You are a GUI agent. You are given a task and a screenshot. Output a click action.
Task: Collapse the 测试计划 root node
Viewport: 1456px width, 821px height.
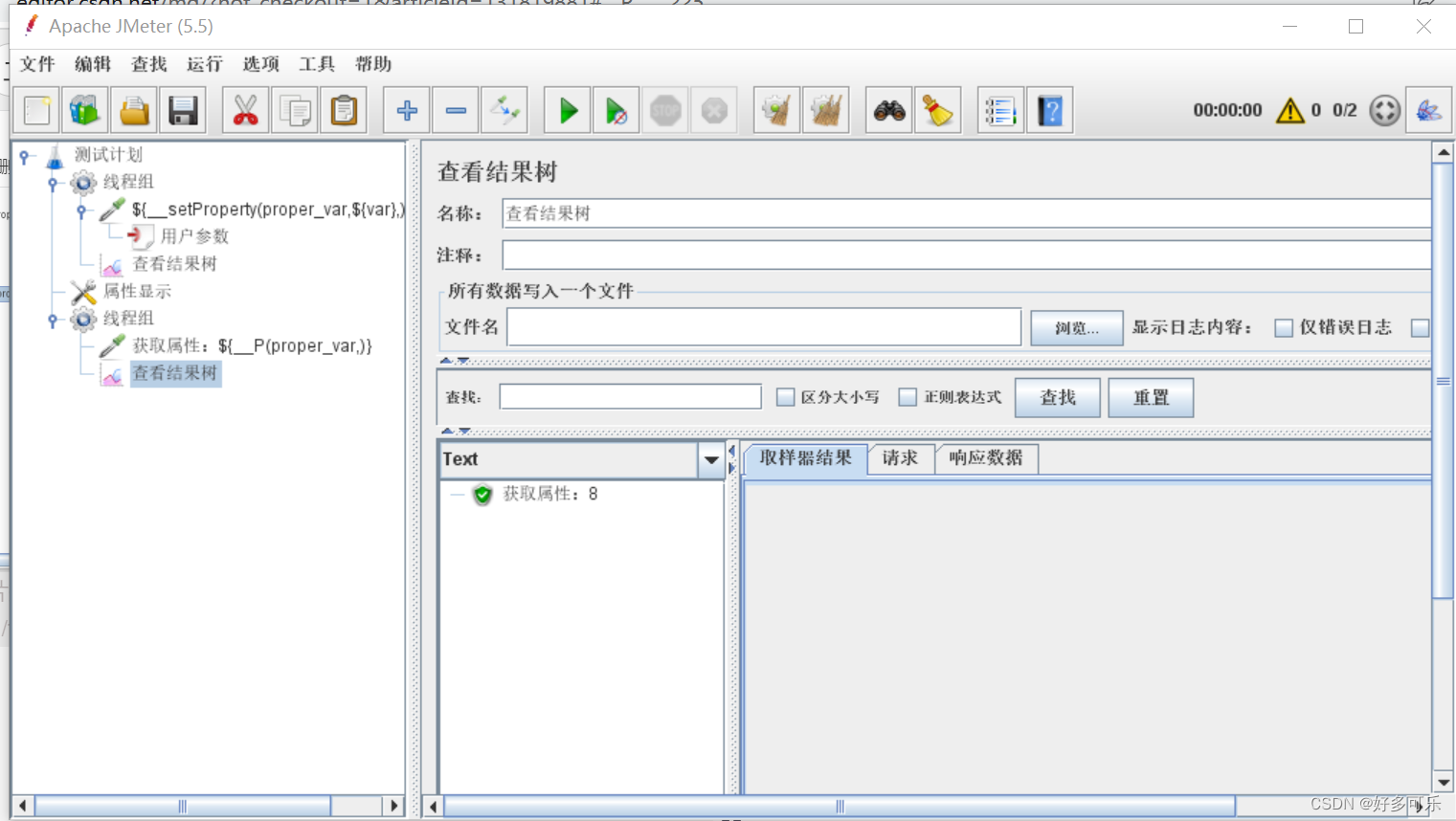click(25, 155)
